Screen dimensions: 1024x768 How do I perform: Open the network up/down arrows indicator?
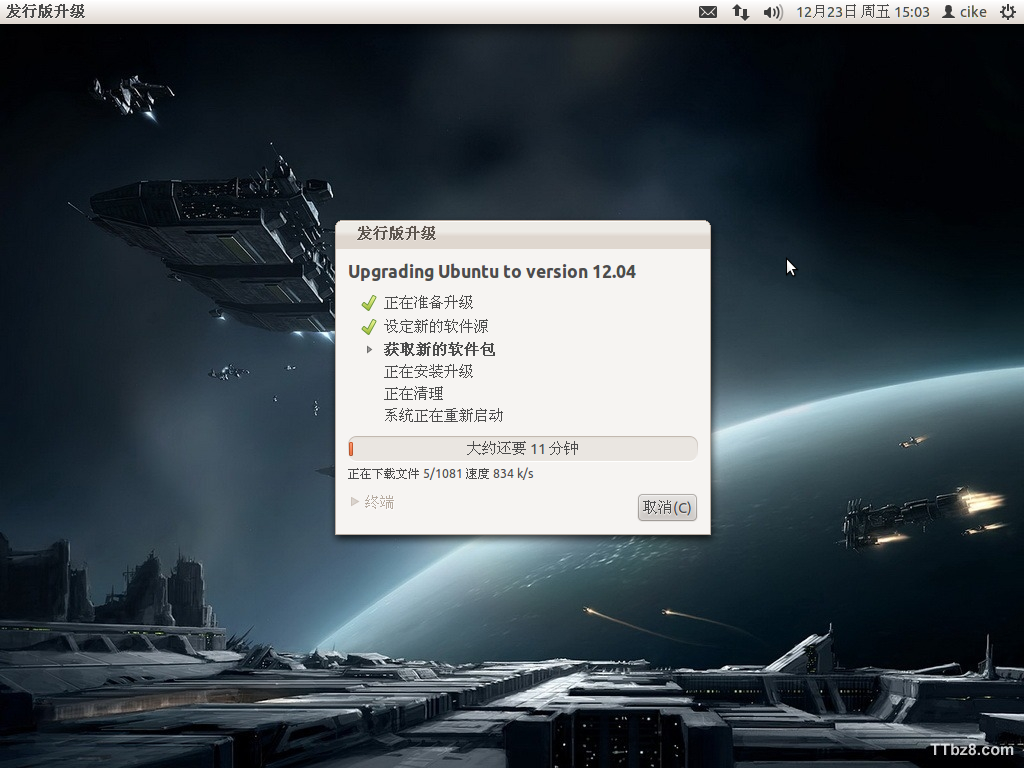point(741,12)
